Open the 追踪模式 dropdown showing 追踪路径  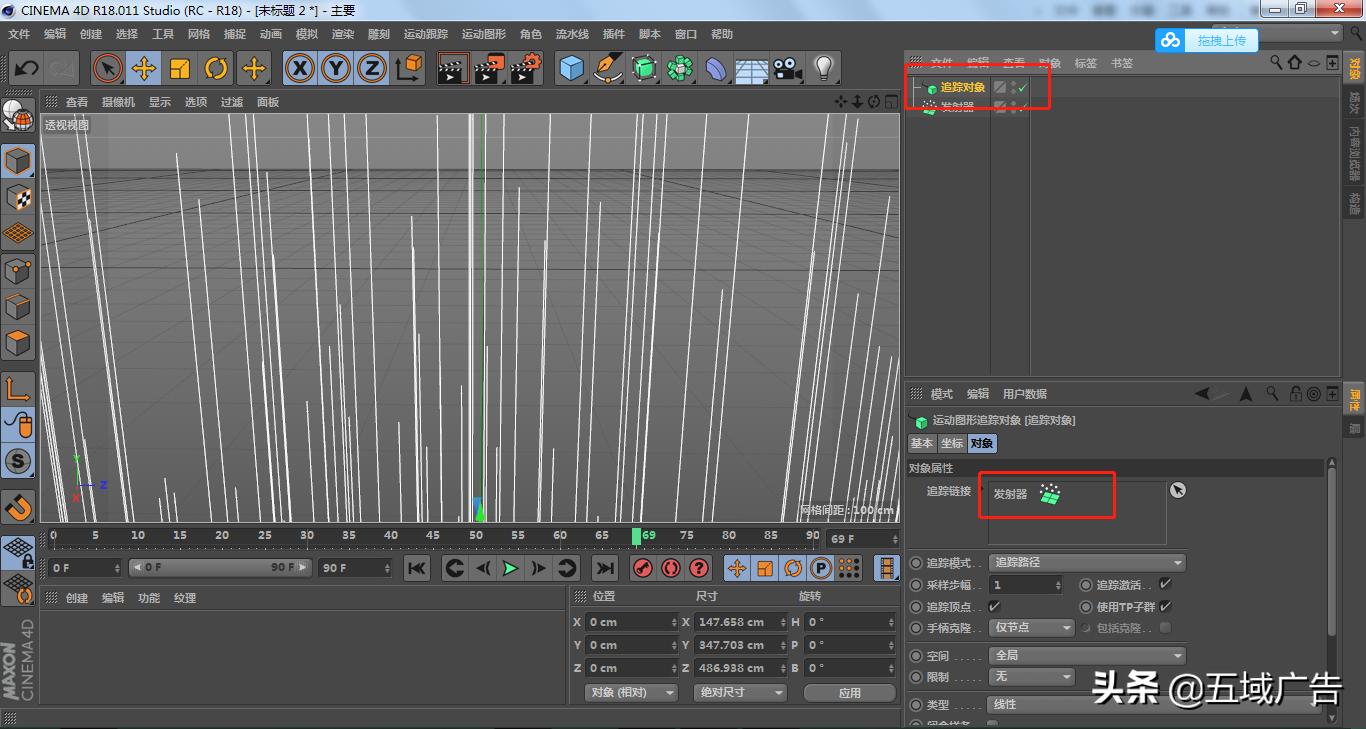[x=1089, y=562]
